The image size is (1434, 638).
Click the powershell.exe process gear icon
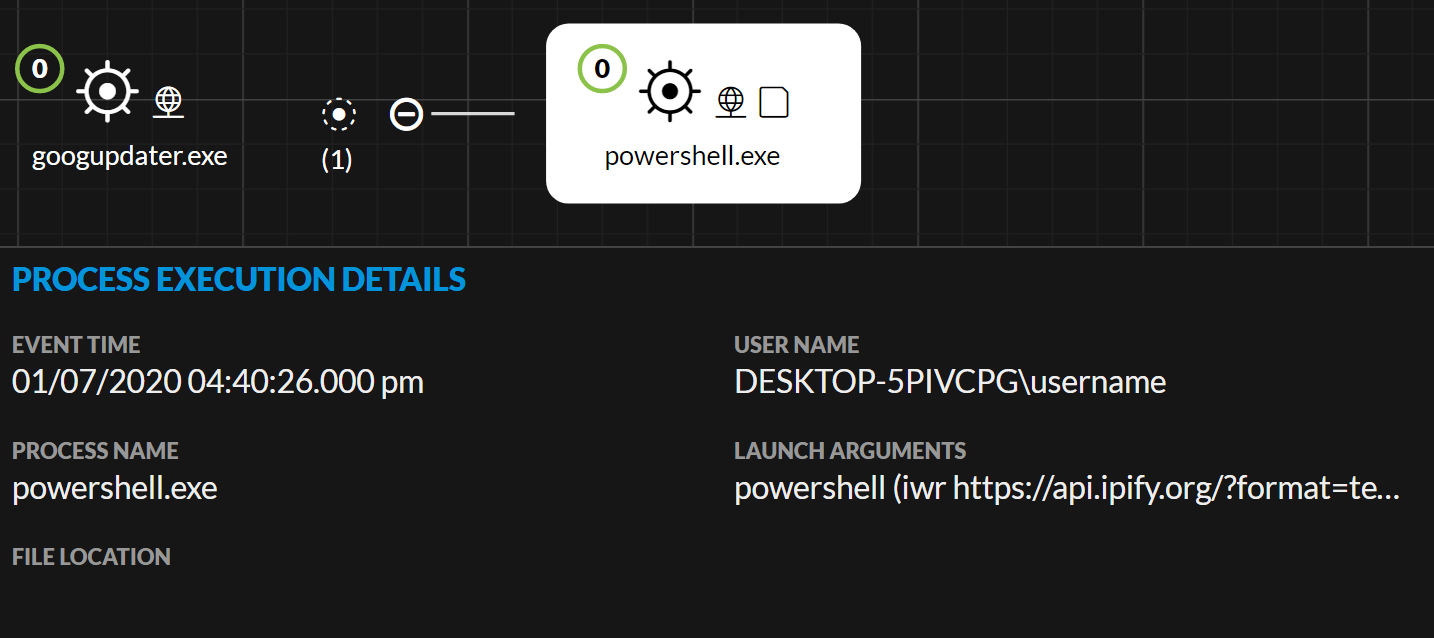click(x=671, y=92)
